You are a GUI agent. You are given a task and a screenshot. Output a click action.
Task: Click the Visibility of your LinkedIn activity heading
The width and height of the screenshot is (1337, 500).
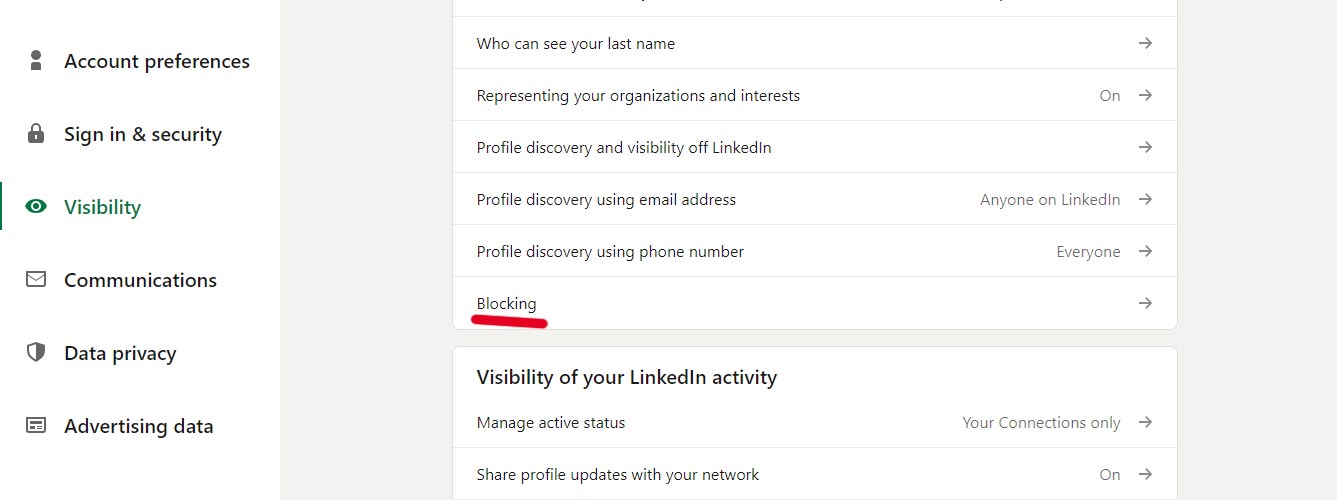click(627, 377)
